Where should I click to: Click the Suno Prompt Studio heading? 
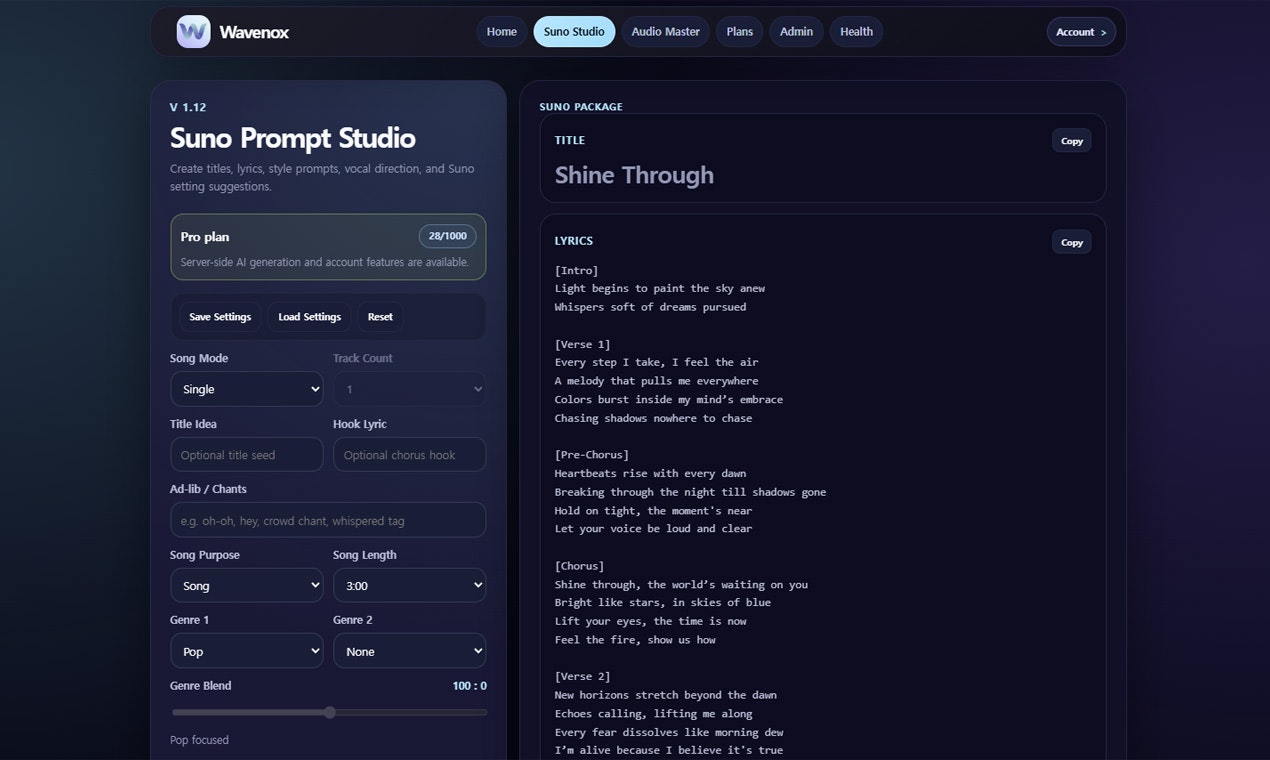tap(293, 138)
